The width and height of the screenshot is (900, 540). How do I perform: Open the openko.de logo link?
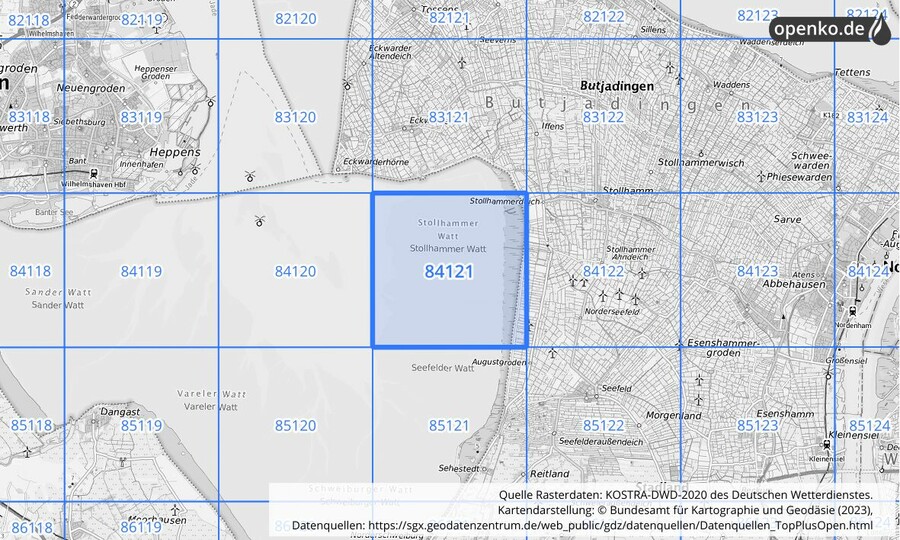(x=829, y=29)
